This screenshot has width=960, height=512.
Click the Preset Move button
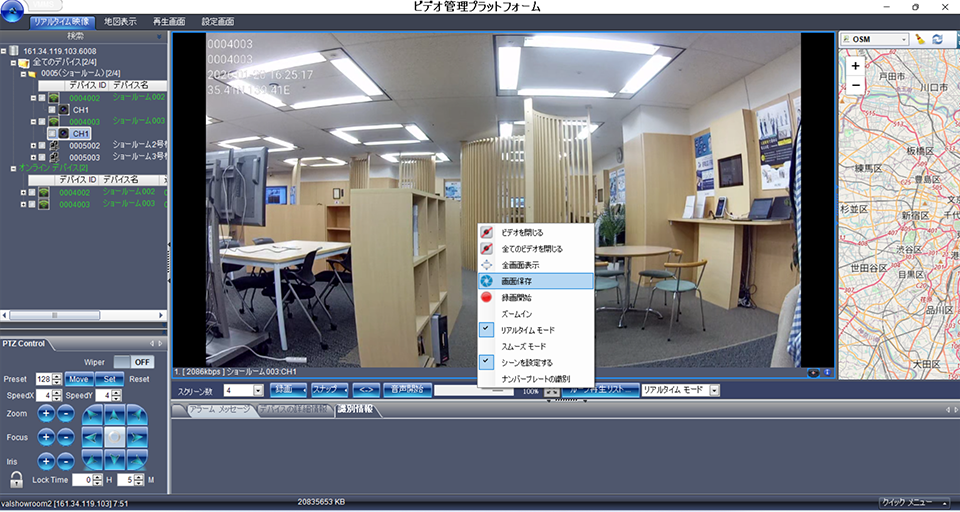pyautogui.click(x=78, y=379)
